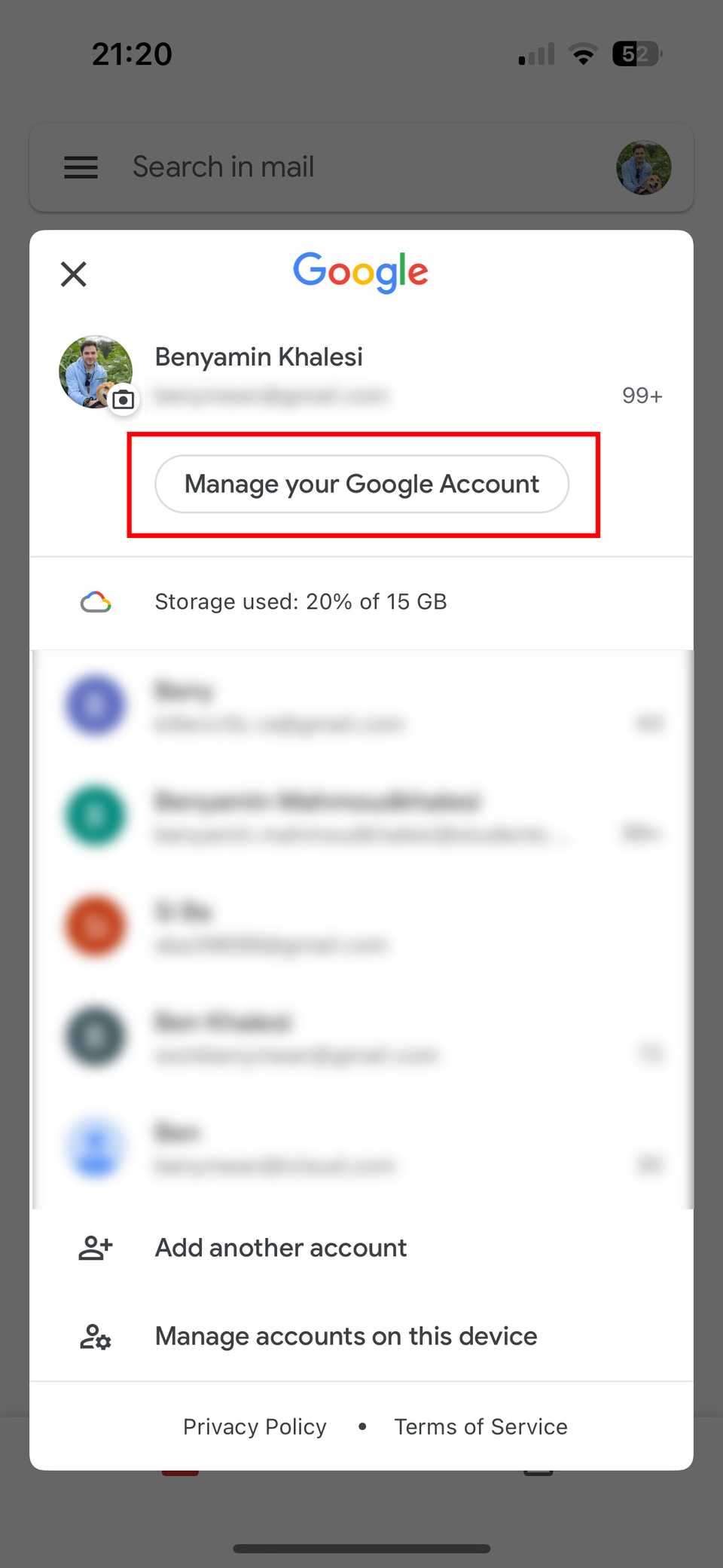Tap the Google logo
Viewport: 723px width, 1568px height.
[x=361, y=273]
